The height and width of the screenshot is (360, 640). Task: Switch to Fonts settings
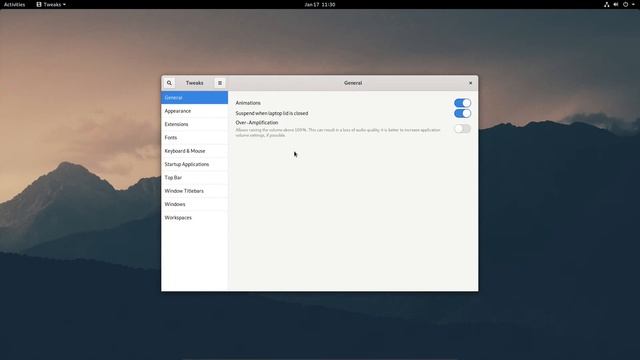[x=194, y=138]
